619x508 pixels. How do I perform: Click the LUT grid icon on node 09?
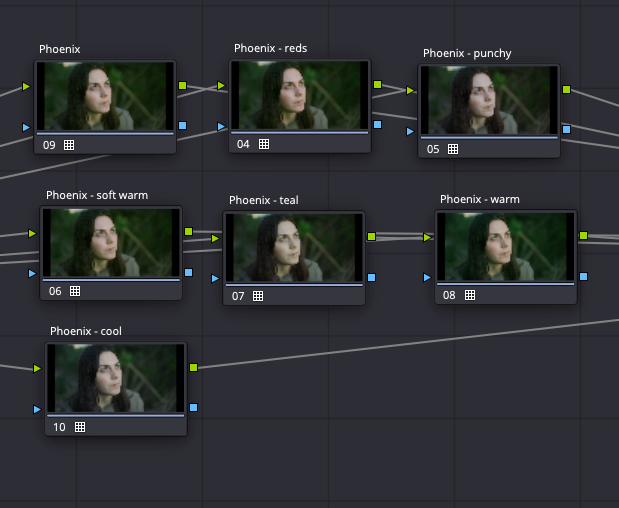click(69, 145)
